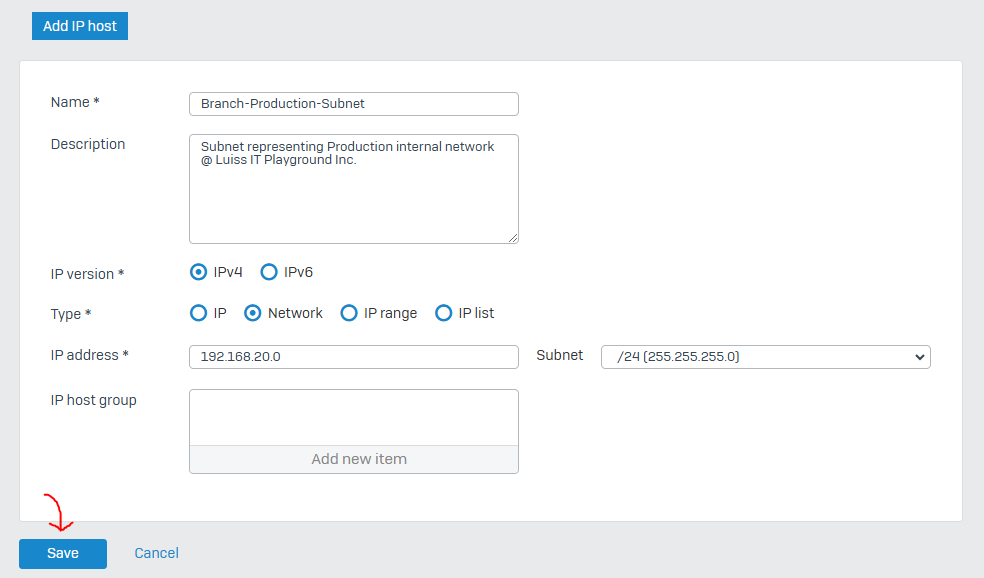Click the empty IP host group list
Screen dimensions: 984x578
click(353, 417)
